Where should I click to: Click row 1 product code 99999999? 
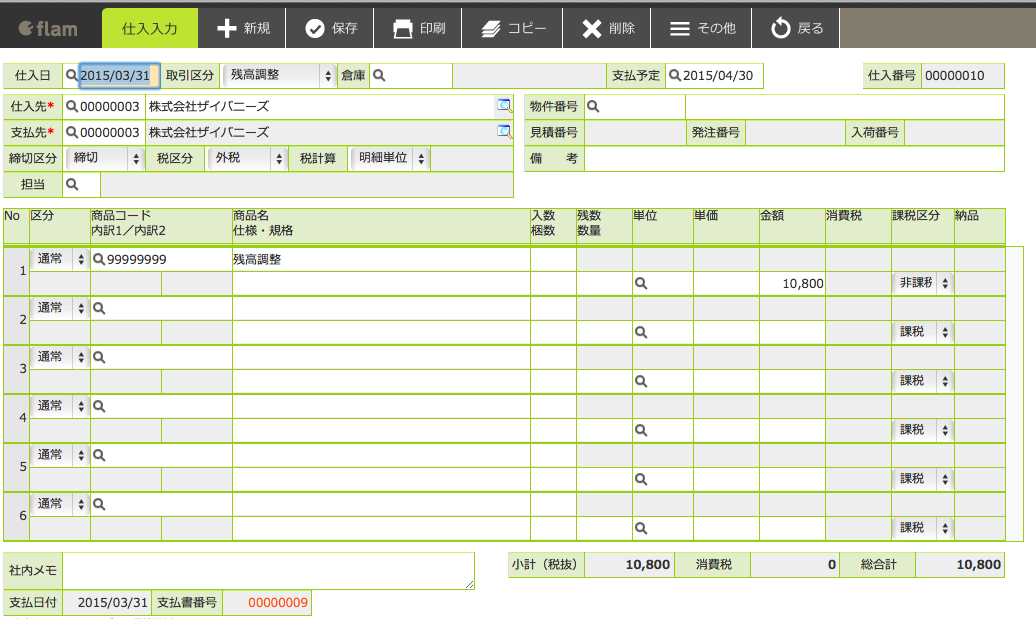point(137,260)
